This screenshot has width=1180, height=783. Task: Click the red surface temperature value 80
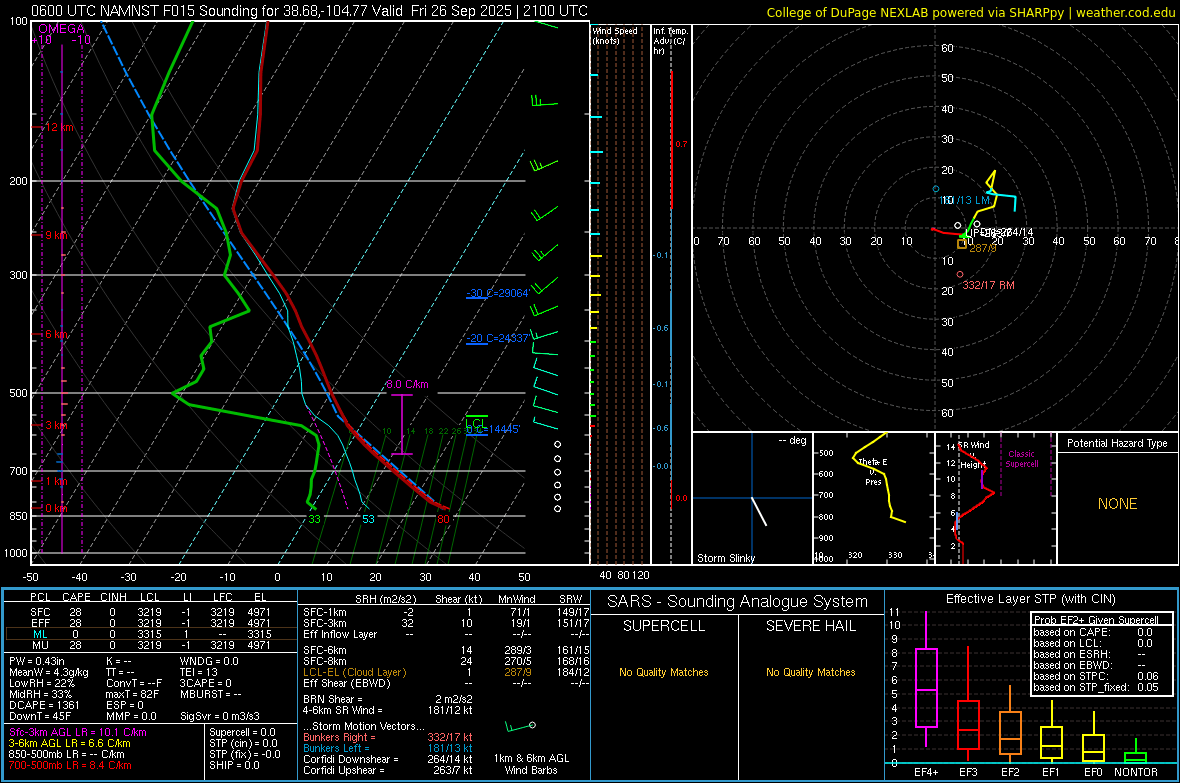pyautogui.click(x=443, y=519)
